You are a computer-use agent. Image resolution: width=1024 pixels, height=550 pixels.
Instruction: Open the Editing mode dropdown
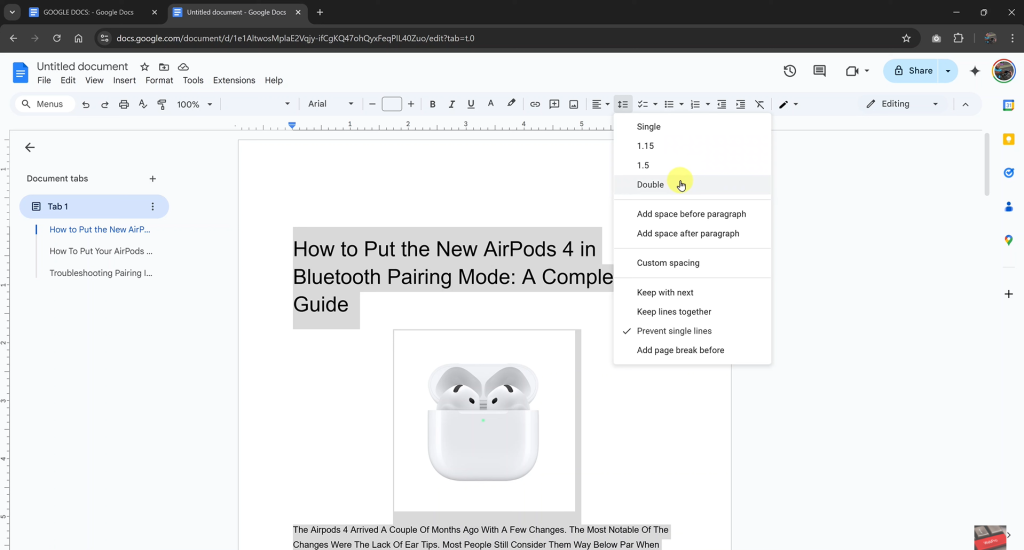(x=902, y=104)
